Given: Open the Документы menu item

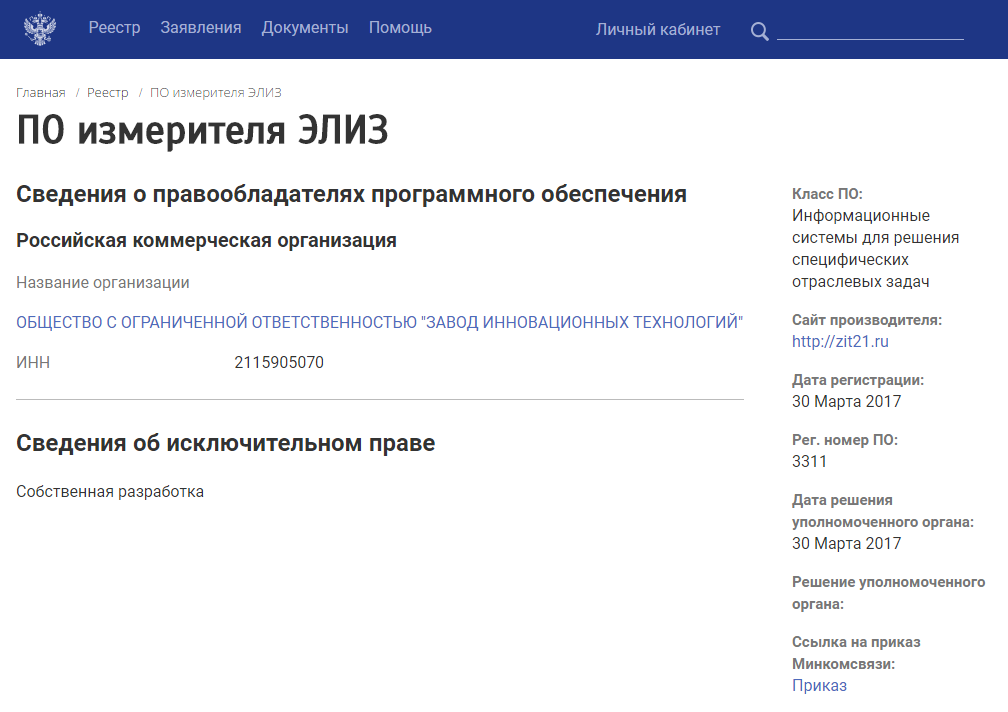Looking at the screenshot, I should [x=305, y=28].
